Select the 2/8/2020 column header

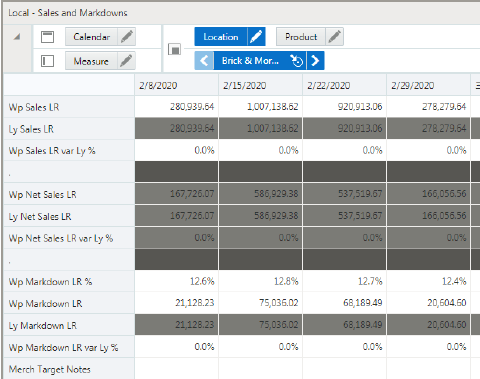coord(177,85)
